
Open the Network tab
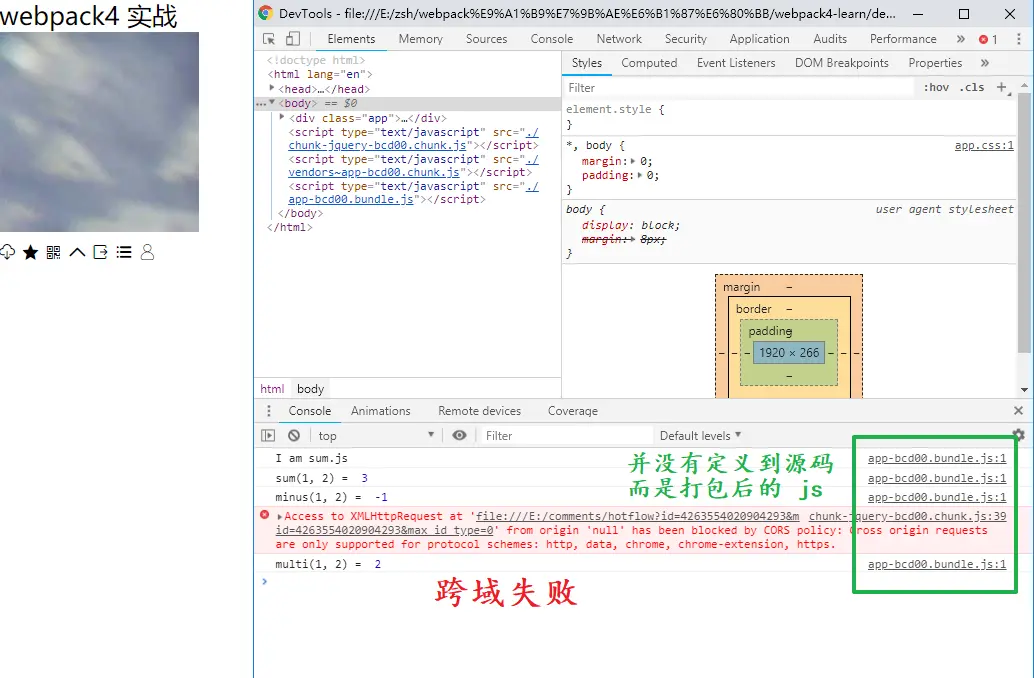tap(619, 39)
